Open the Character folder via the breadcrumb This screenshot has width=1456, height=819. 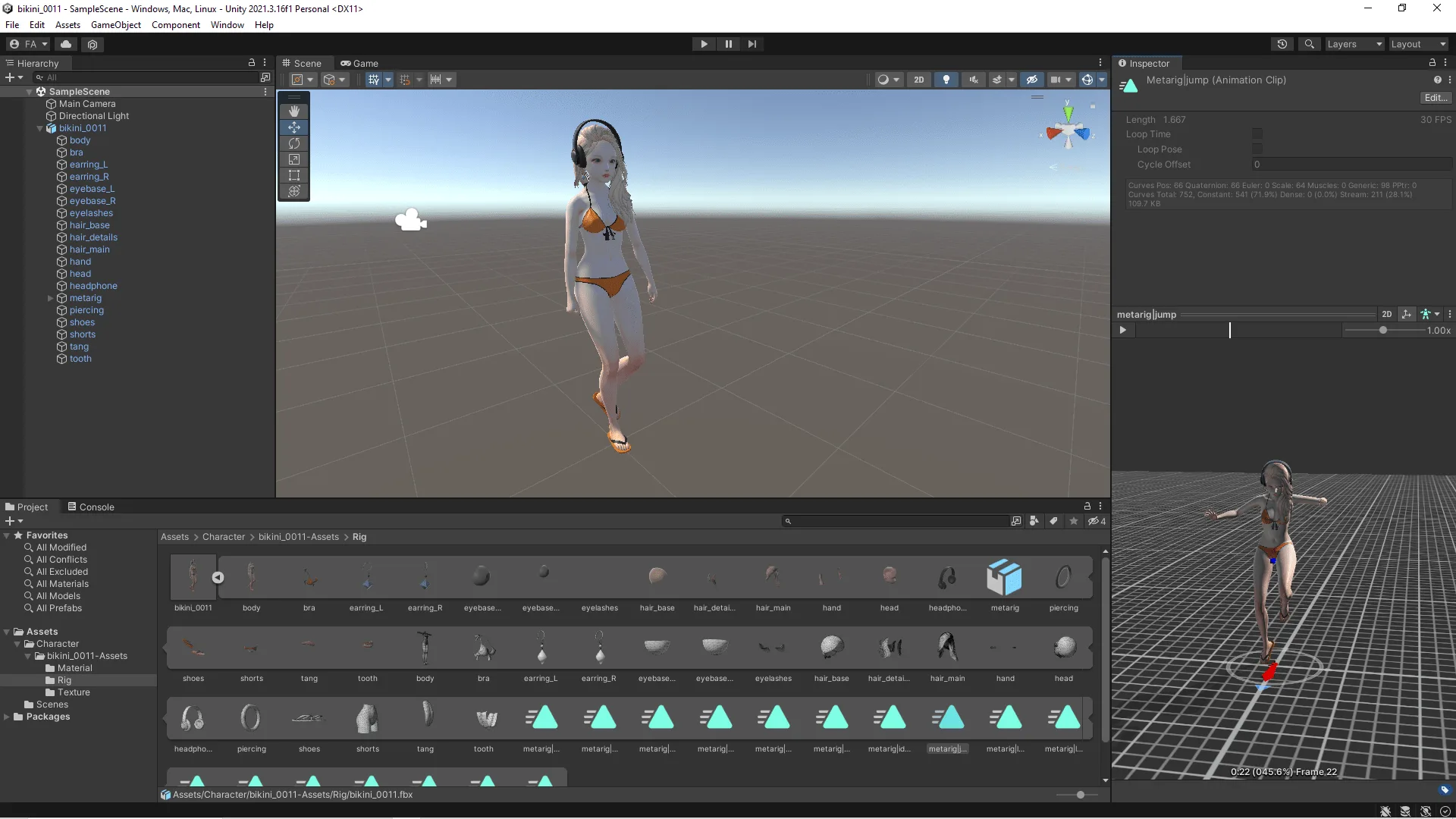click(x=224, y=537)
